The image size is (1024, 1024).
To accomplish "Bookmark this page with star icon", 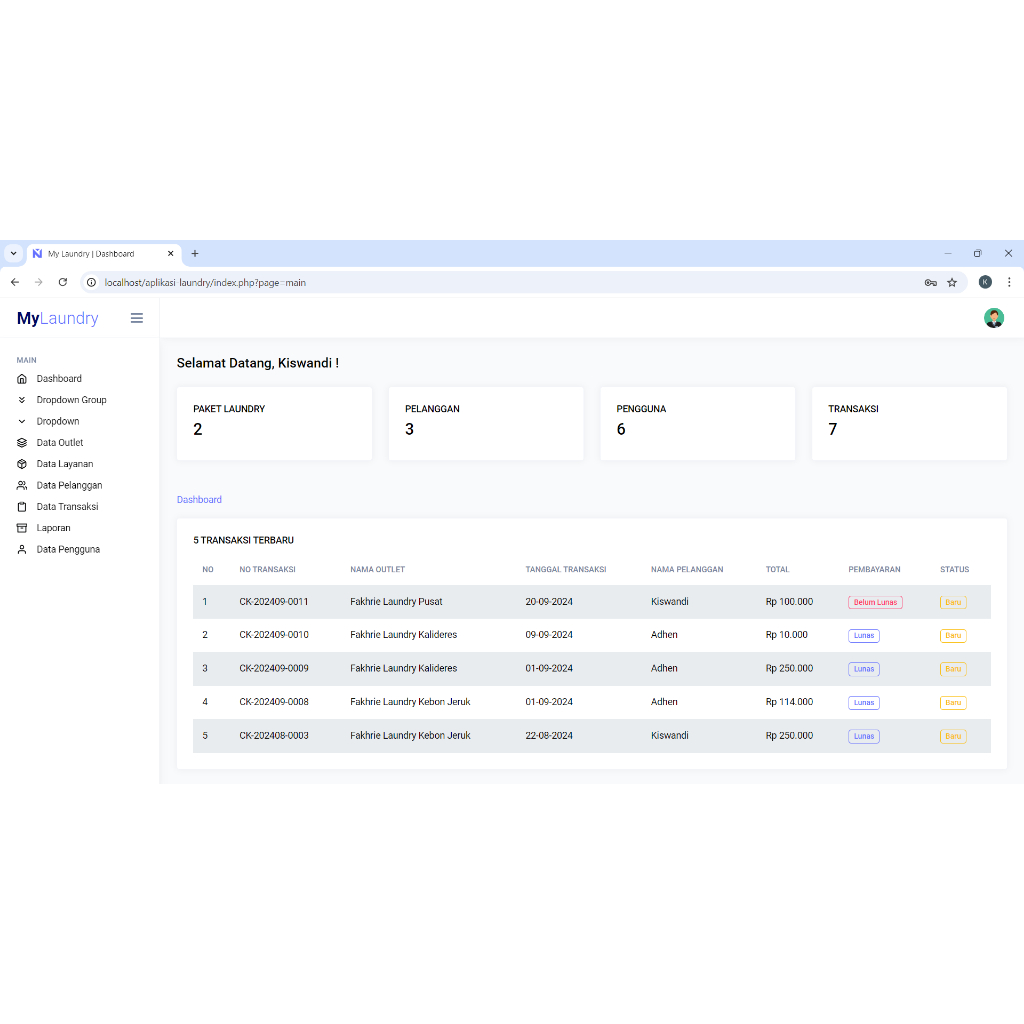I will point(952,283).
